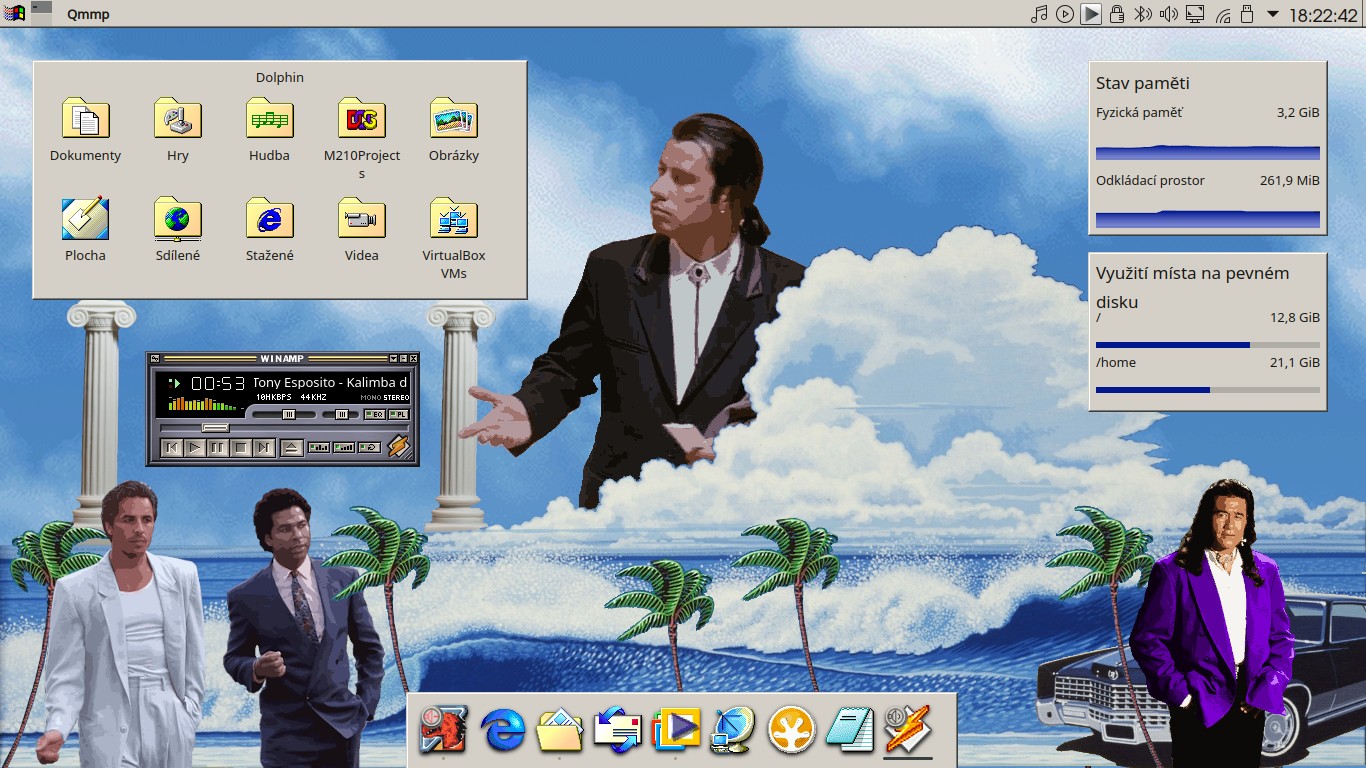Image resolution: width=1366 pixels, height=768 pixels.
Task: Click the Winamp time display 00:53
Action: point(218,383)
